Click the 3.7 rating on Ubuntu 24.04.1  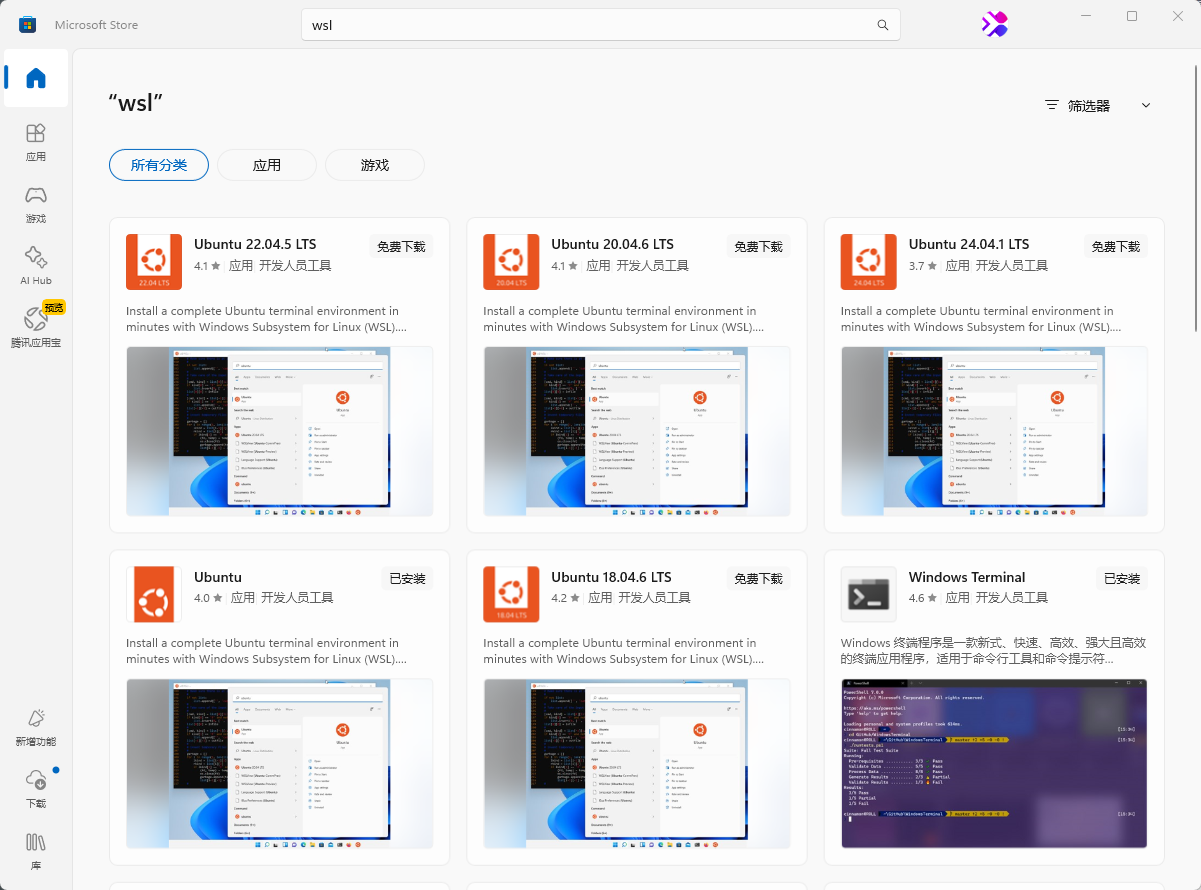pos(923,266)
